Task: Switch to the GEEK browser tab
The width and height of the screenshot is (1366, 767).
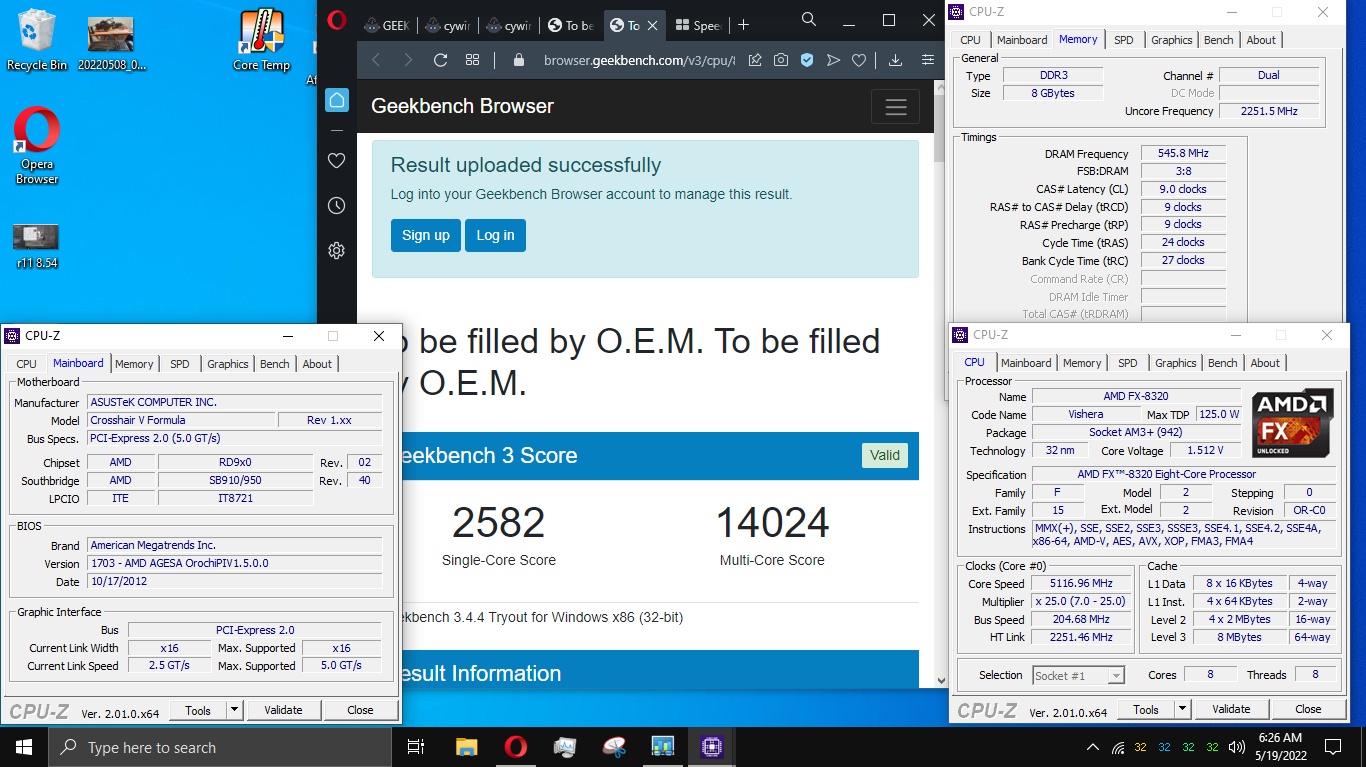Action: click(x=386, y=25)
